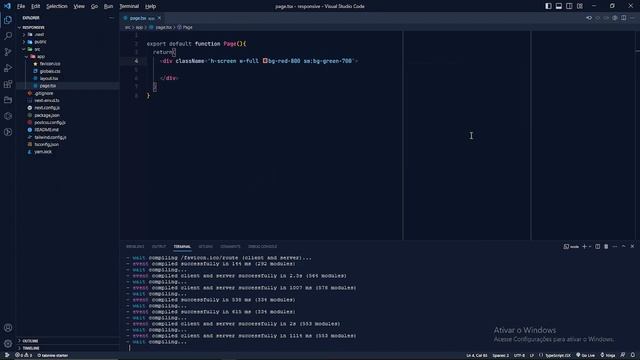Screen dimensions: 640x360
Task: Open the Customize Layout icon
Action: click(580, 6)
